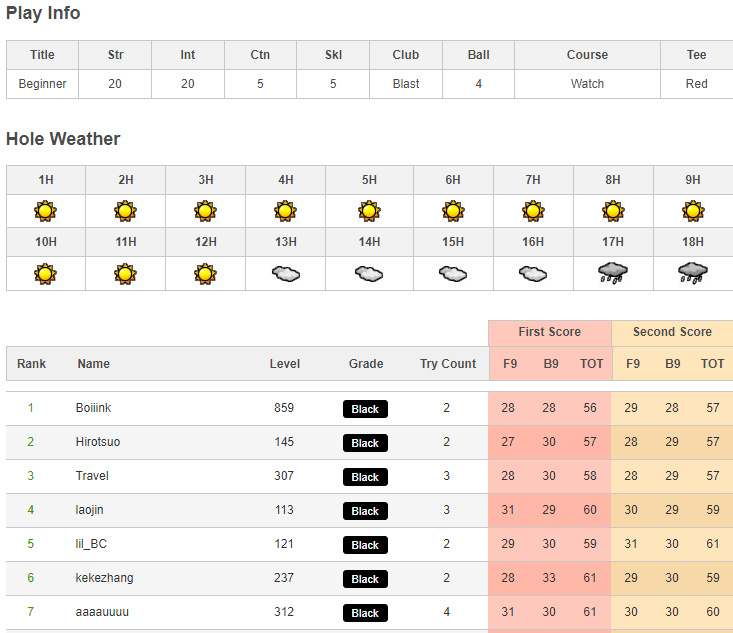Select player kekezhang in the ranking
Viewport: 733px width, 633px height.
point(104,578)
